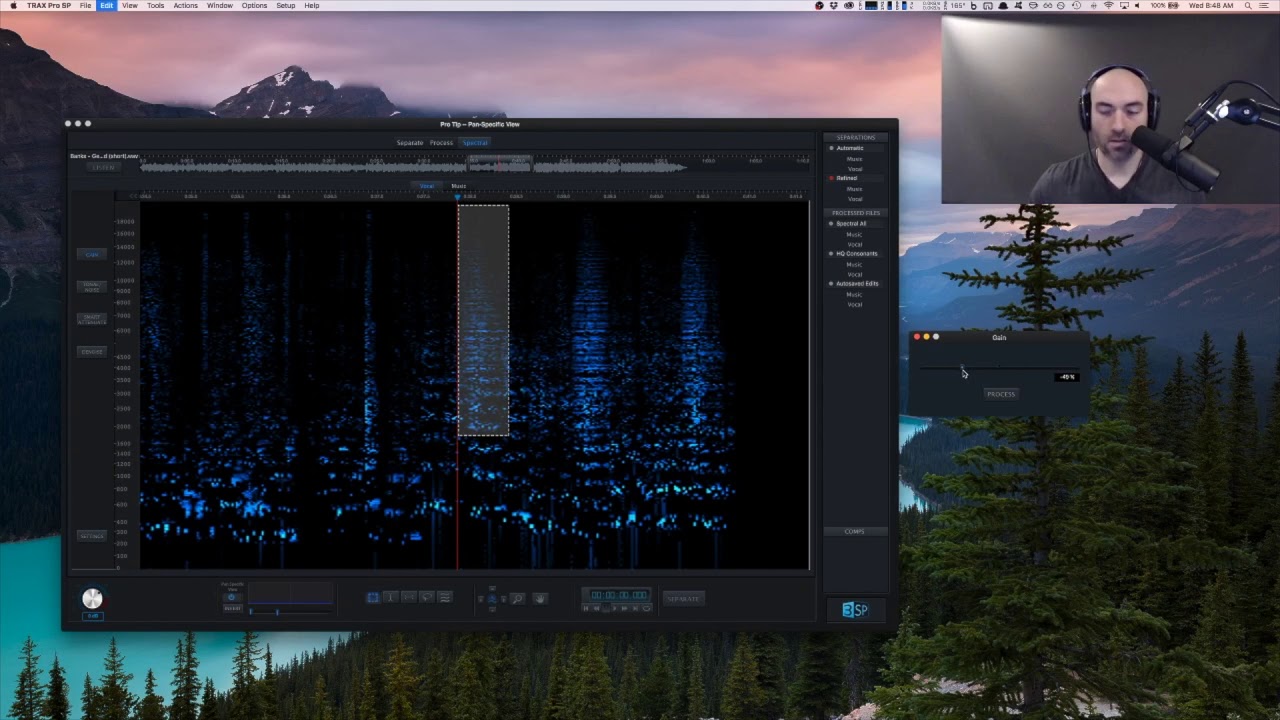Screen dimensions: 1280x720
Task: Activate the hand pan tool
Action: click(539, 598)
